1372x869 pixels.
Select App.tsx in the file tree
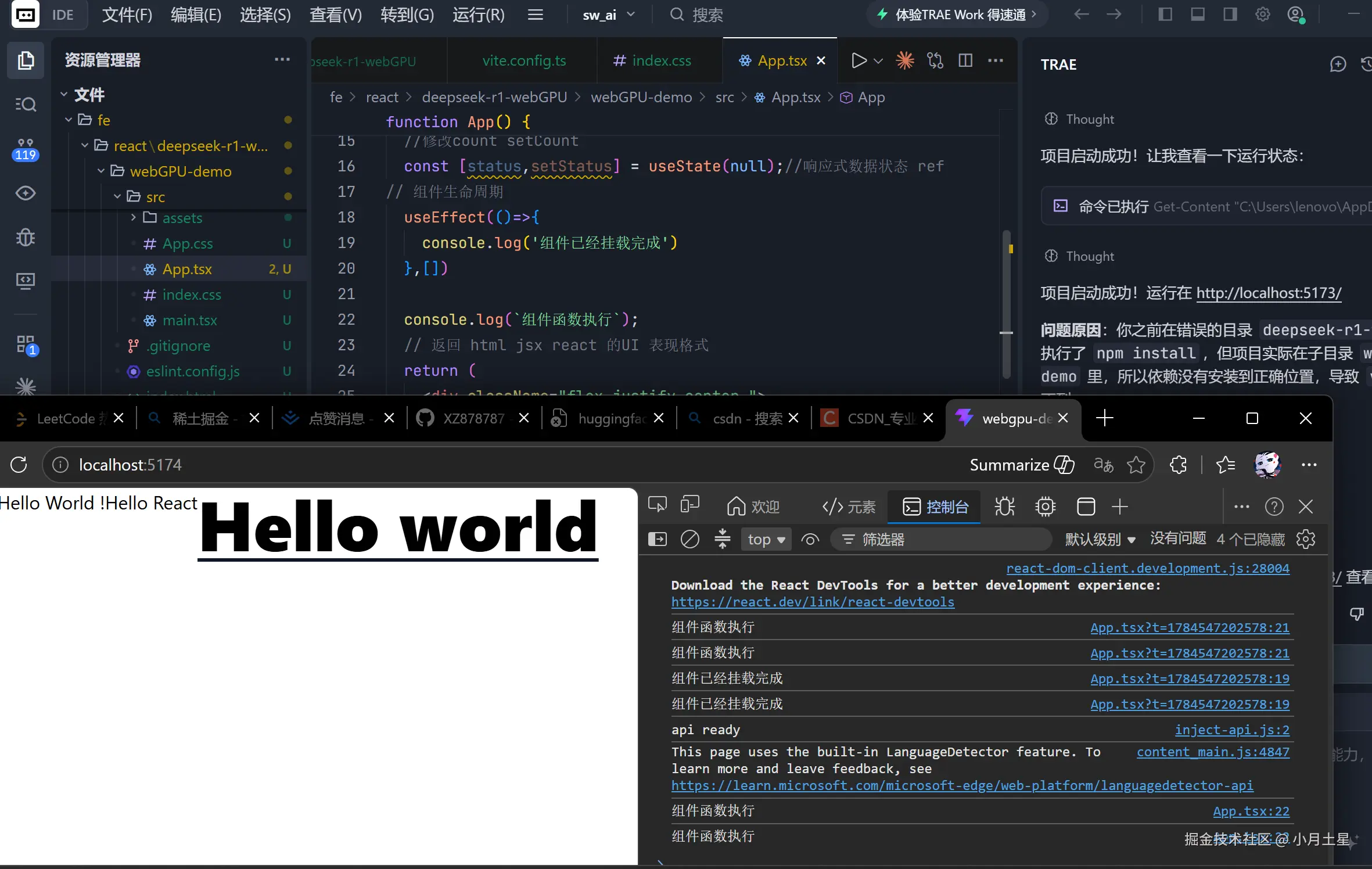pos(179,269)
